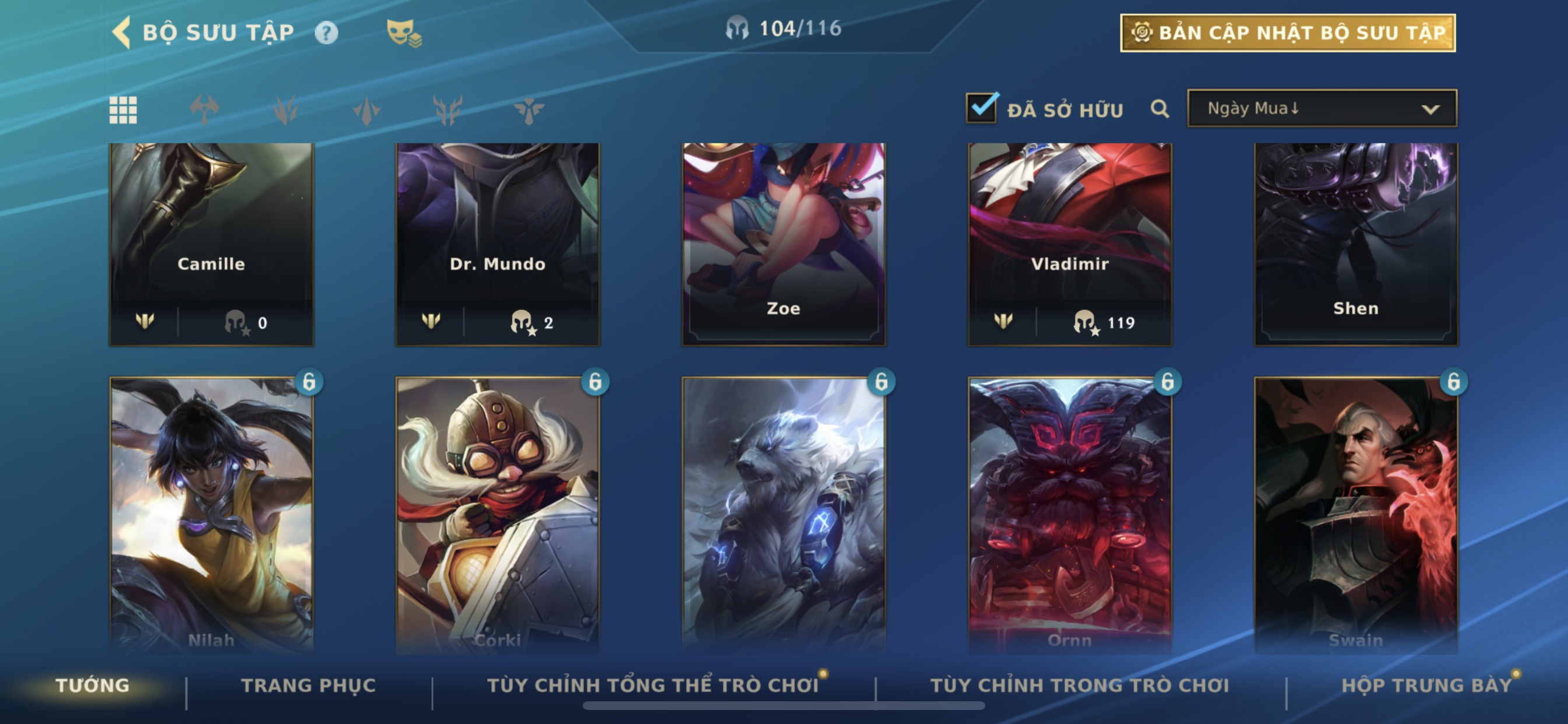Expand sort options with the dropdown chevron
This screenshot has width=1568, height=724.
[1430, 110]
